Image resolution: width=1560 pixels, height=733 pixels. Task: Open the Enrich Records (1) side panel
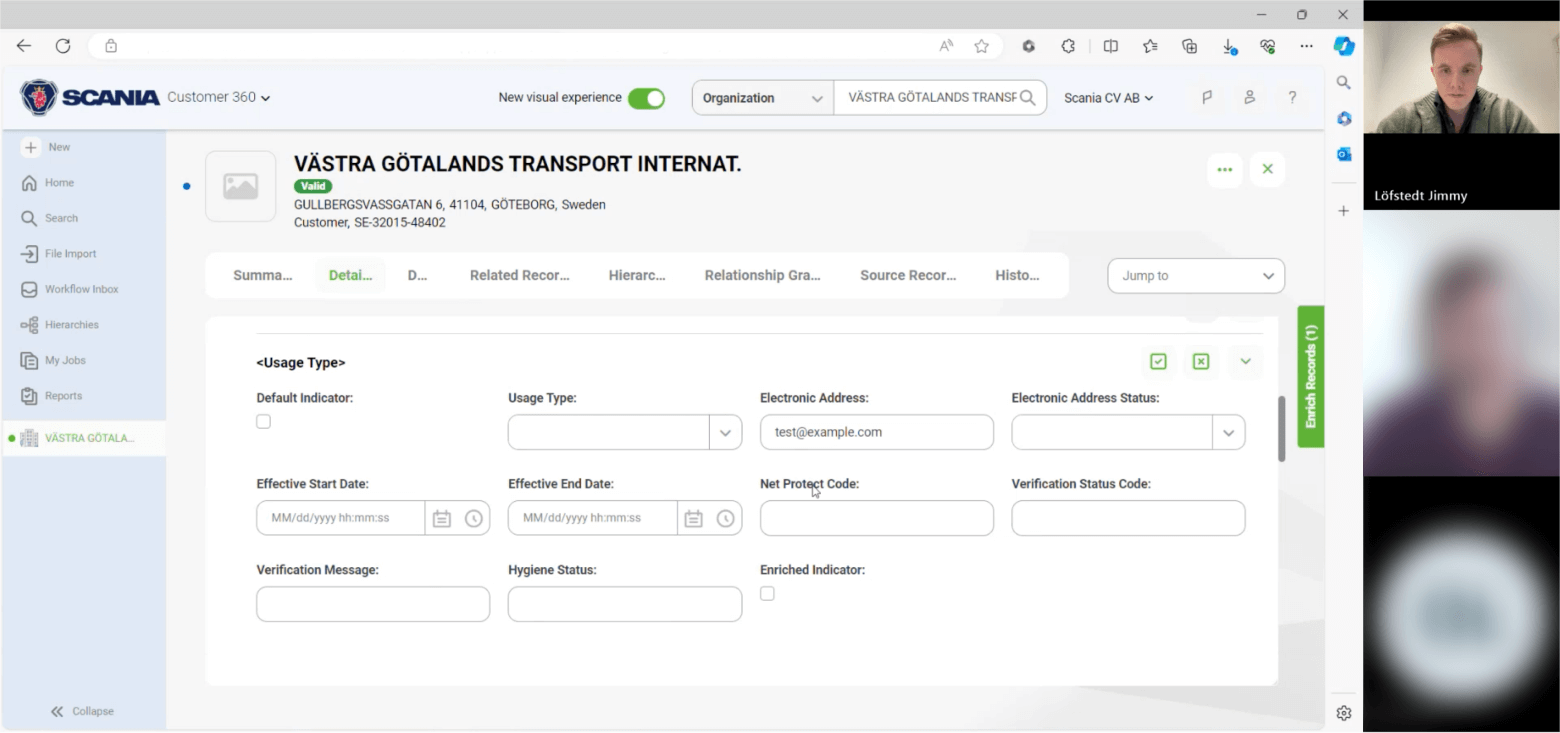click(1311, 376)
